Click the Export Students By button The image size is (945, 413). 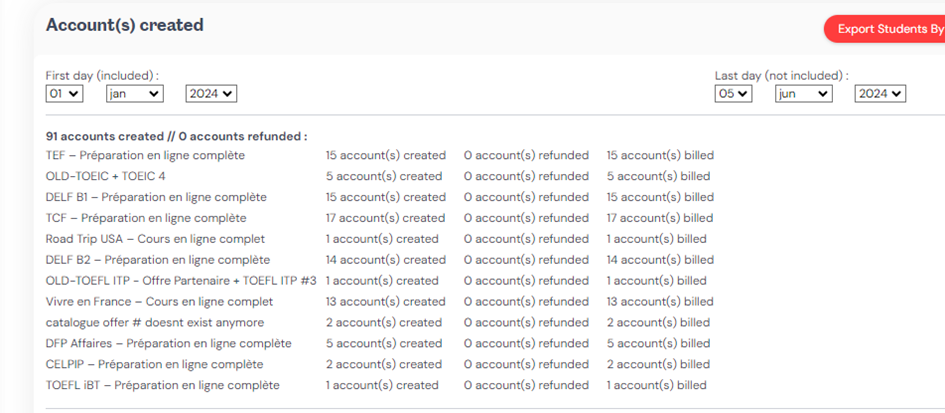point(888,29)
